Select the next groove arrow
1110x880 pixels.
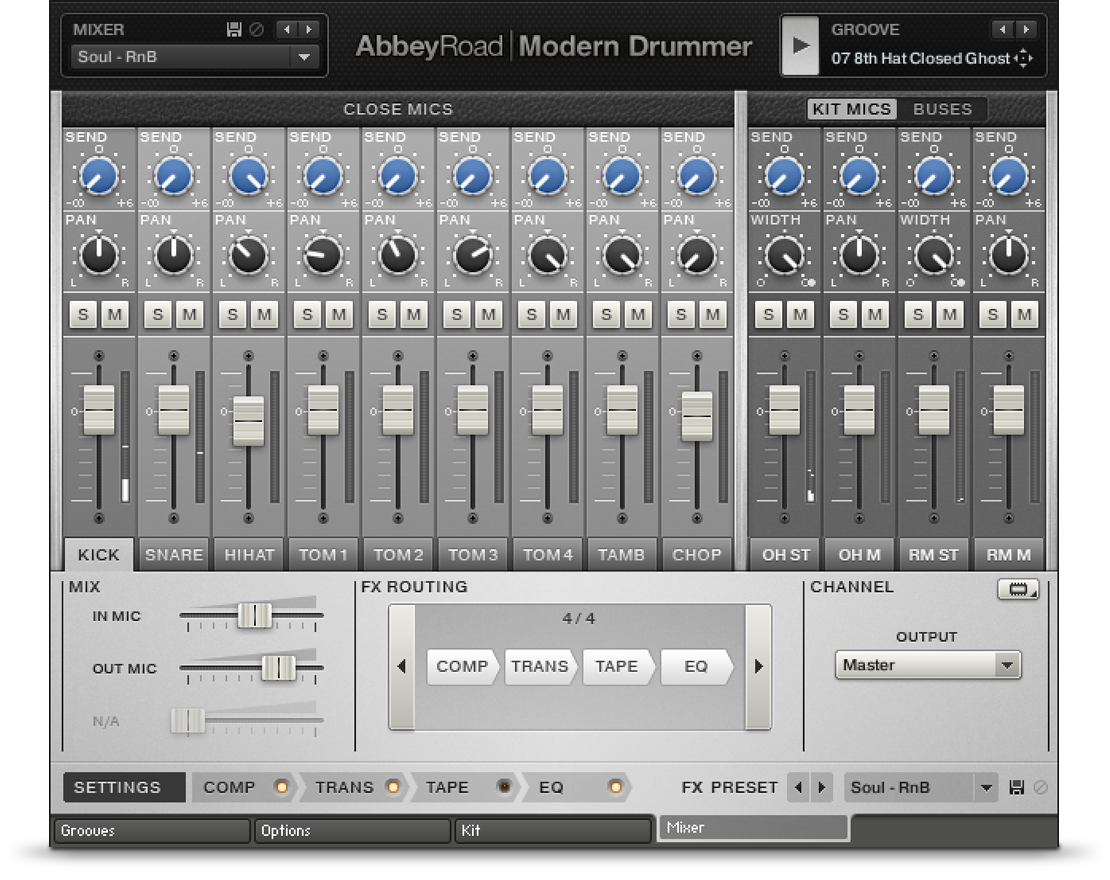point(1026,30)
